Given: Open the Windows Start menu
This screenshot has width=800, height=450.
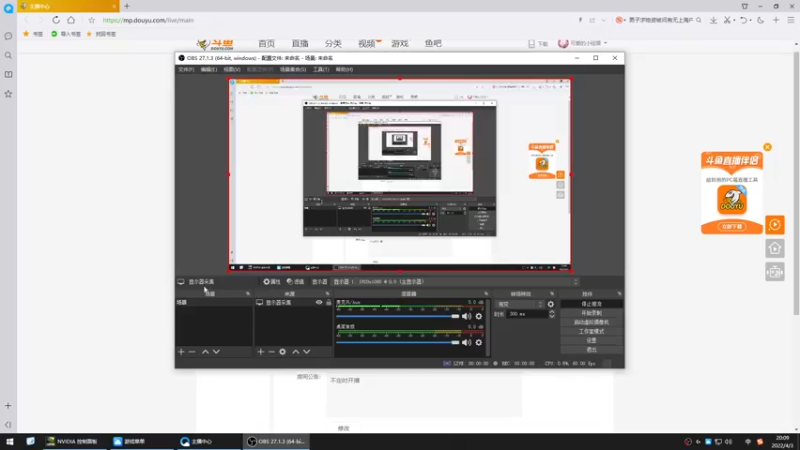Looking at the screenshot, I should point(10,441).
